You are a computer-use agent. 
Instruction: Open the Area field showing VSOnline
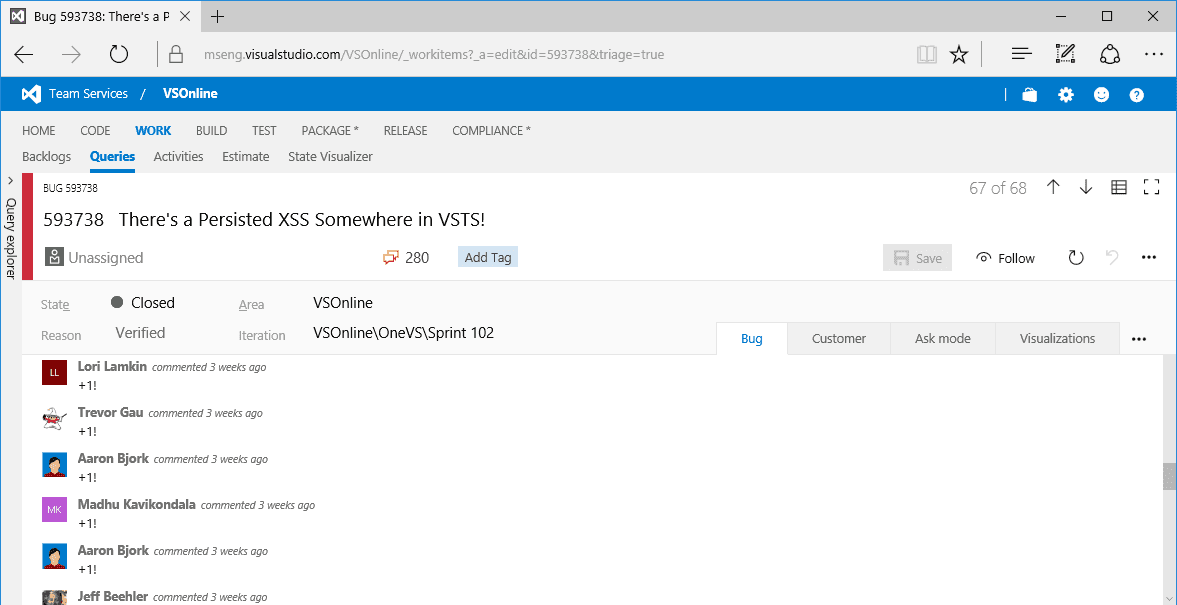(x=343, y=303)
